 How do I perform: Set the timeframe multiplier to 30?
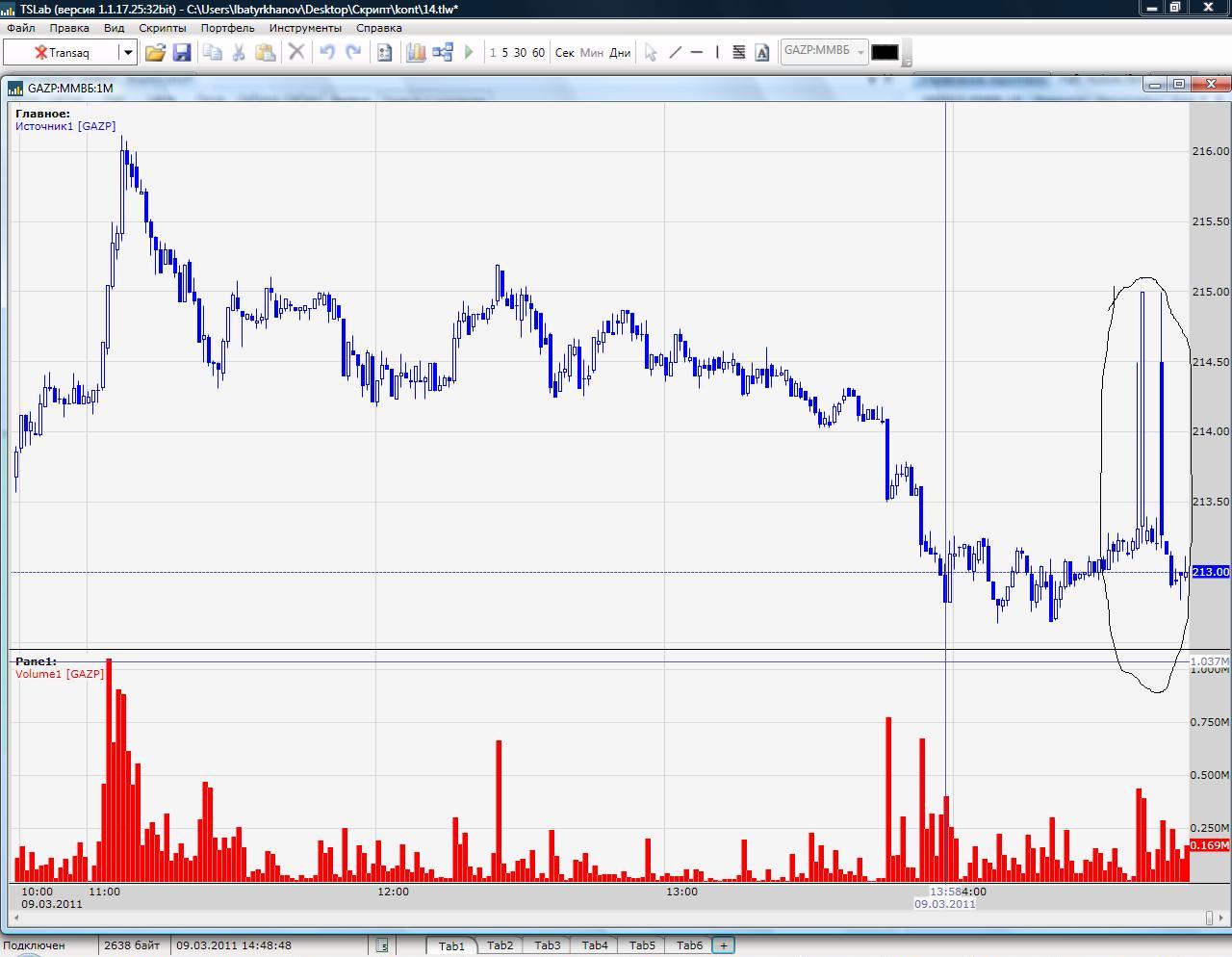point(520,53)
